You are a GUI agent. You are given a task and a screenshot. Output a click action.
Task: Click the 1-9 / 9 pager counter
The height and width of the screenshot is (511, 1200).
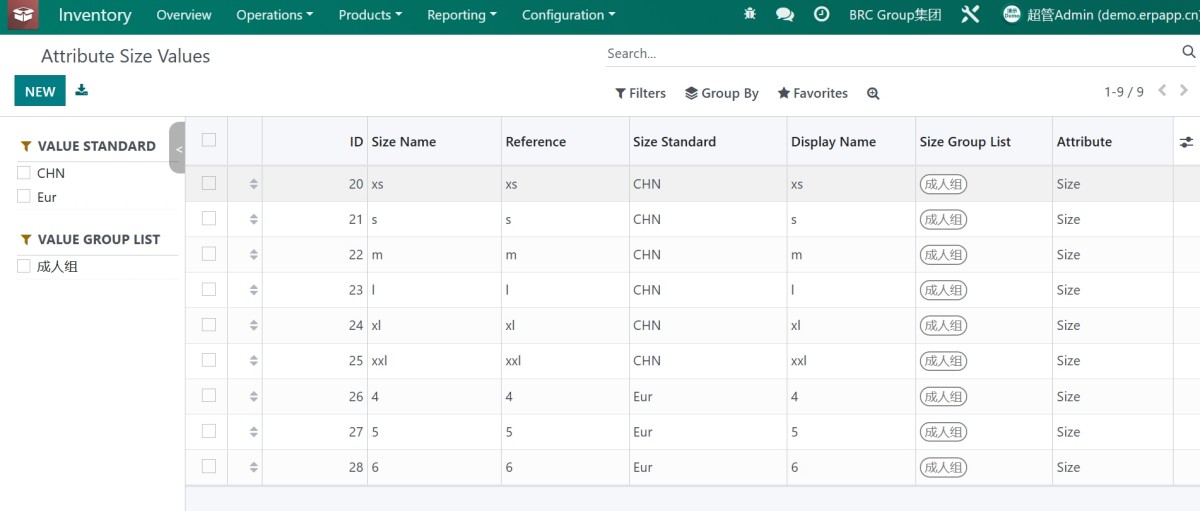point(1124,92)
